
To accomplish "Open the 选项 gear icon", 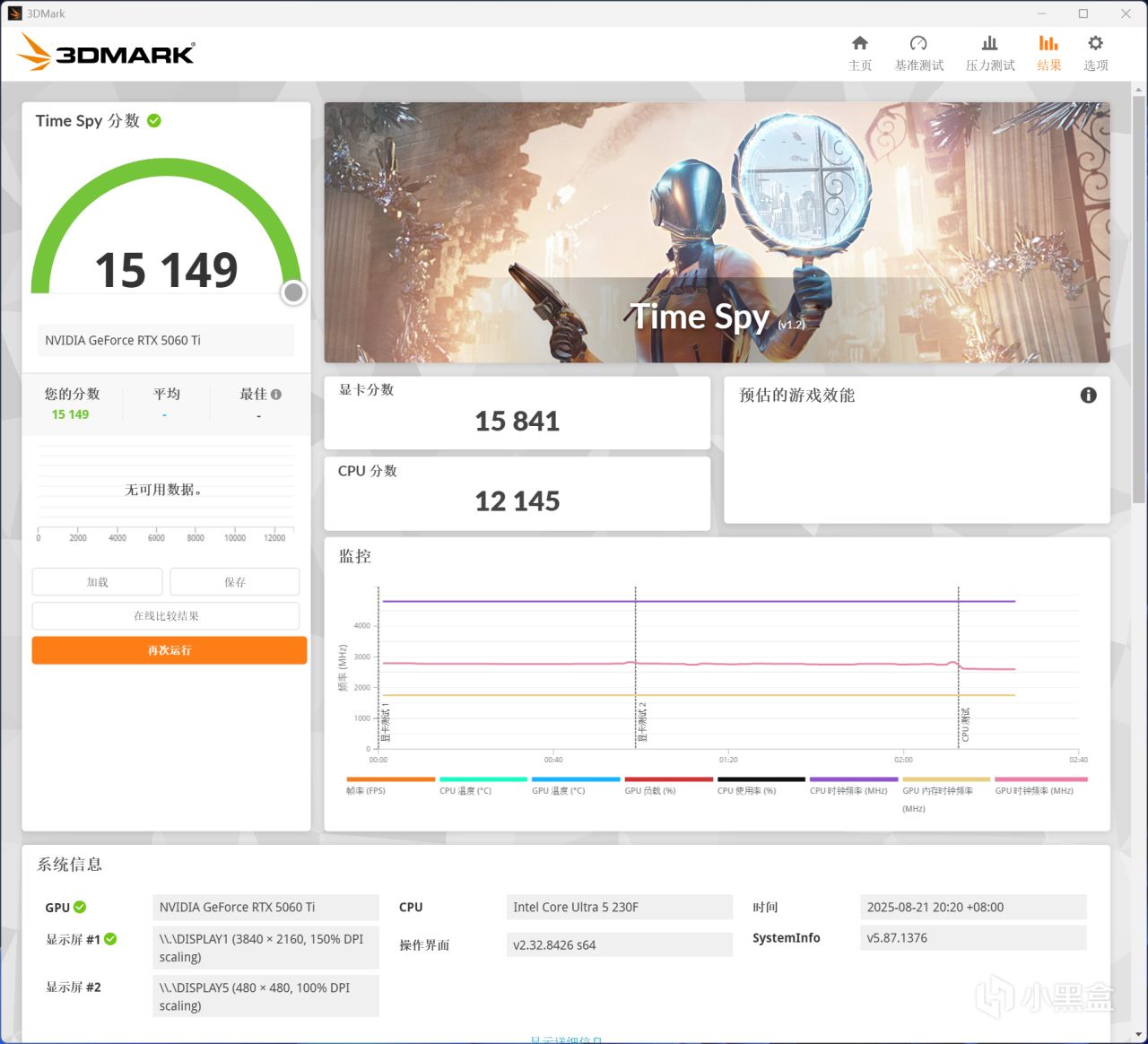I will tap(1095, 43).
